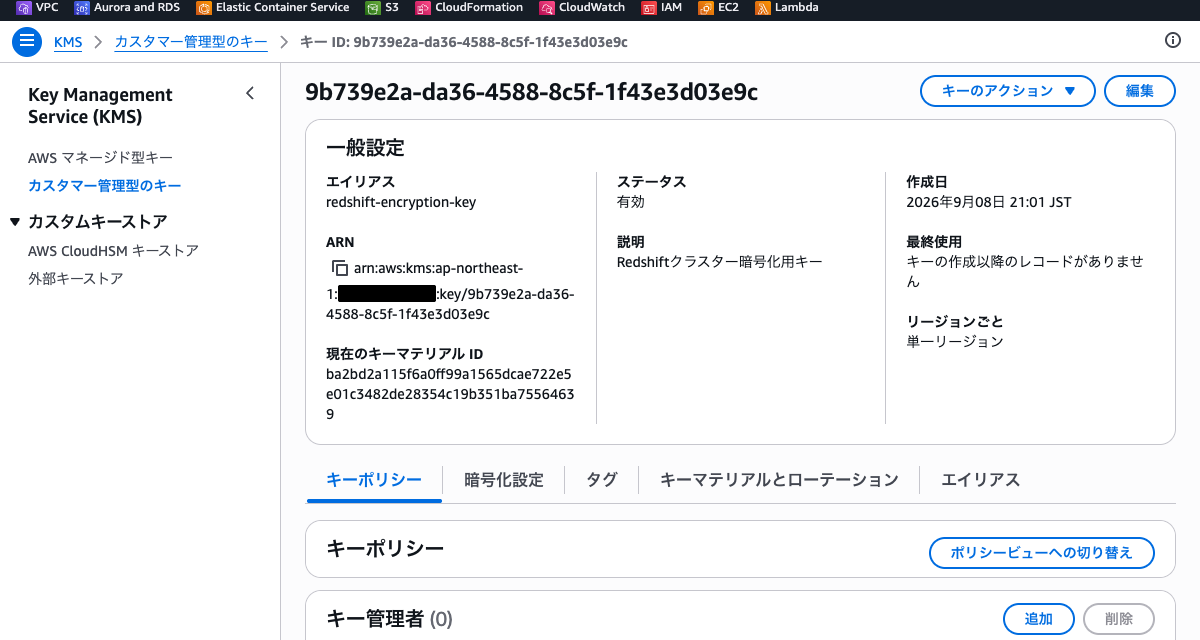
Task: Collapse the カスタムキーストア section
Action: 15,222
